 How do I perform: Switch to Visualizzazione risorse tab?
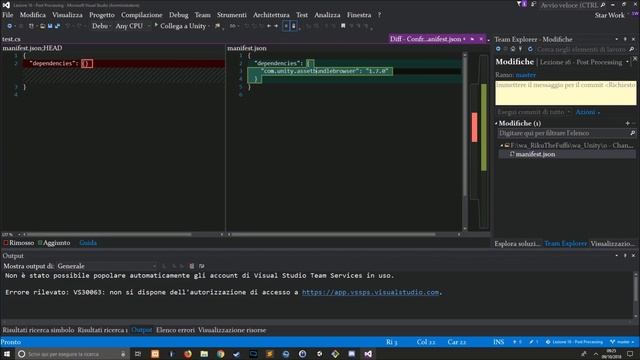(x=232, y=330)
